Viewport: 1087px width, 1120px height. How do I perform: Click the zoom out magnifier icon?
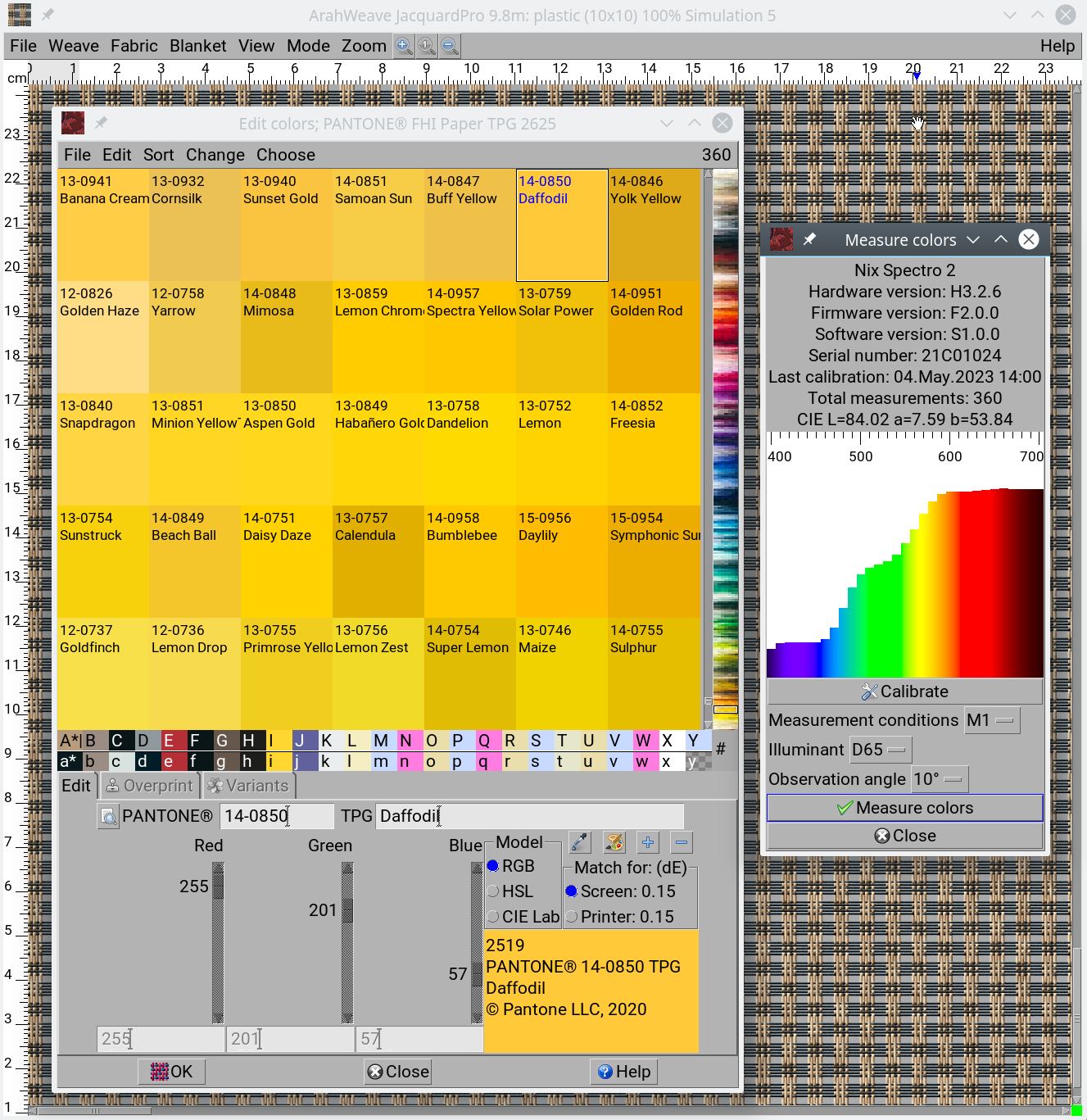click(x=450, y=46)
